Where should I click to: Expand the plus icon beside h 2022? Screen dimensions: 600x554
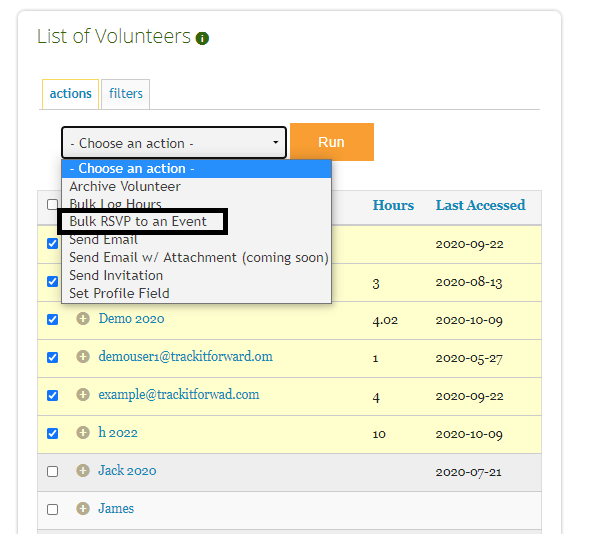pyautogui.click(x=83, y=433)
